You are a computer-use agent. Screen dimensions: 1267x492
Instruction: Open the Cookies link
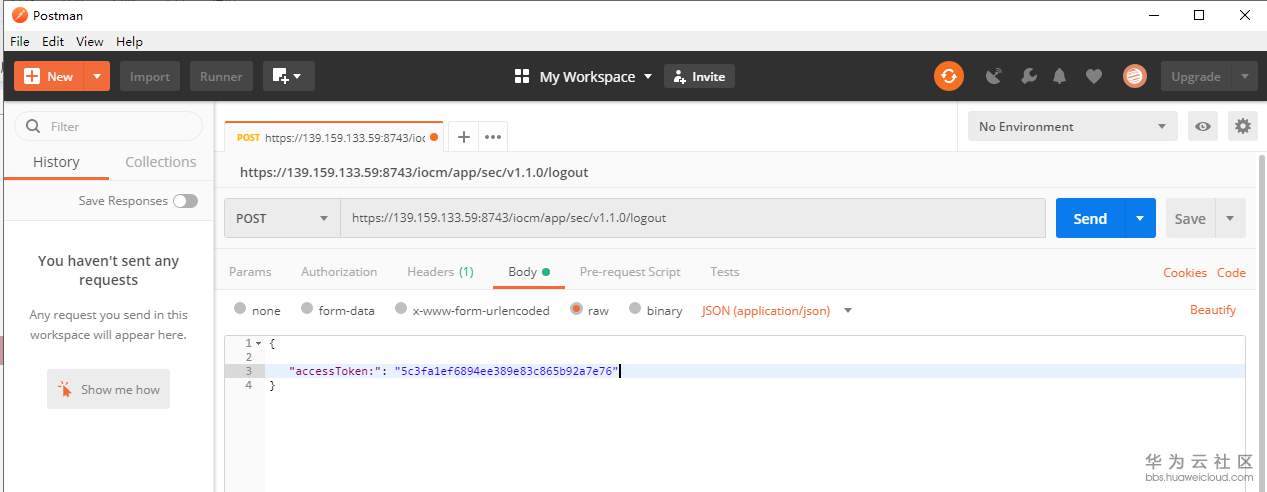[1185, 273]
